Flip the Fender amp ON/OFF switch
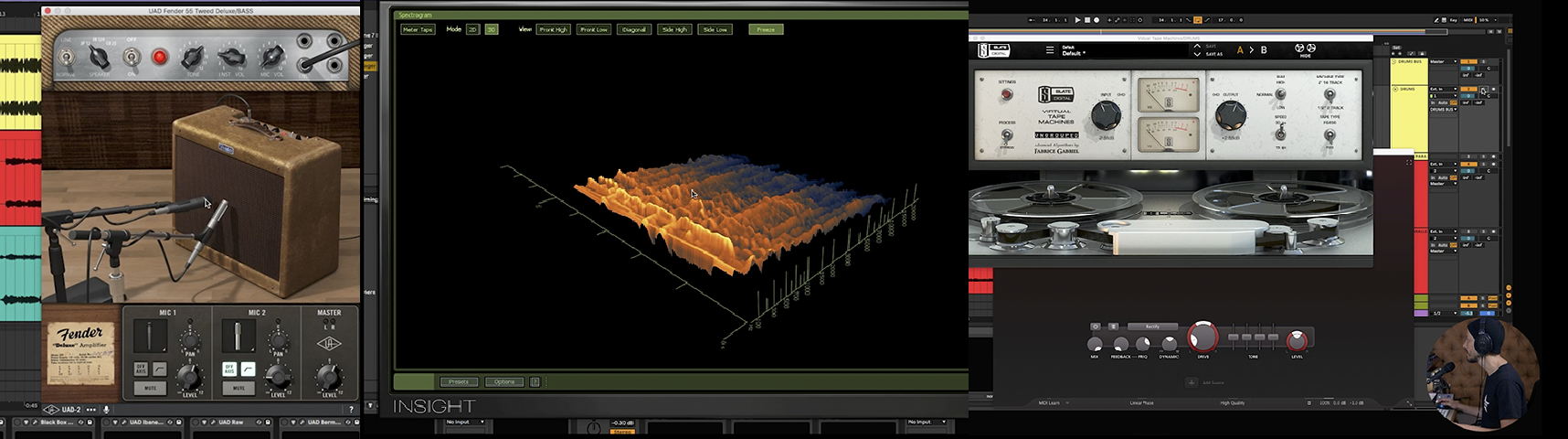The width and height of the screenshot is (1568, 439). 132,58
